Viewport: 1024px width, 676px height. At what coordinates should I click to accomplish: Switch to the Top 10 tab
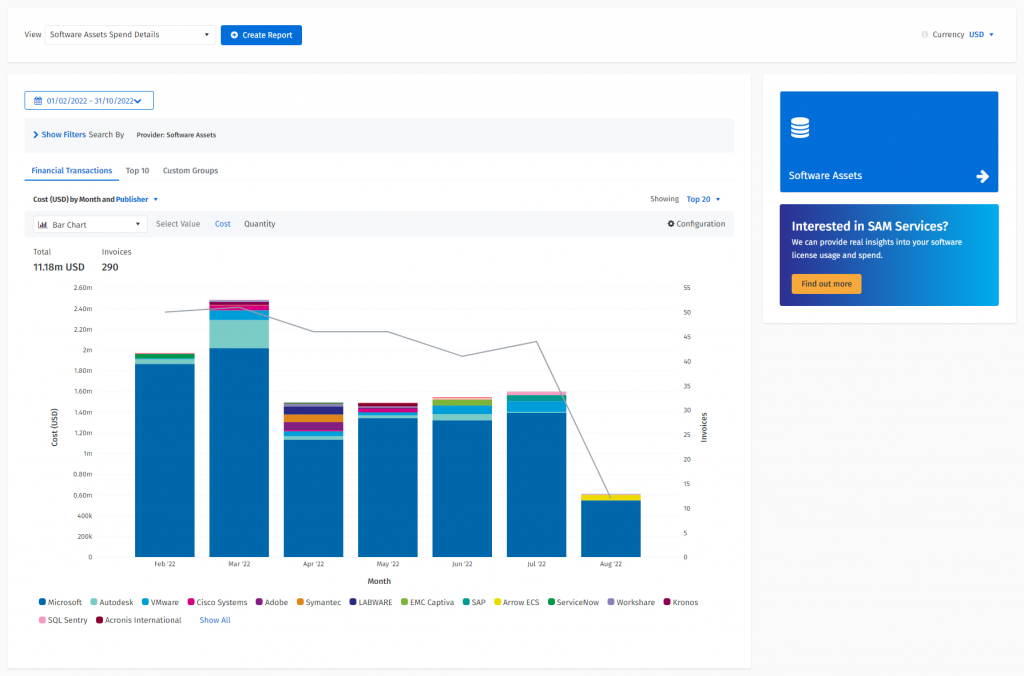click(x=137, y=171)
